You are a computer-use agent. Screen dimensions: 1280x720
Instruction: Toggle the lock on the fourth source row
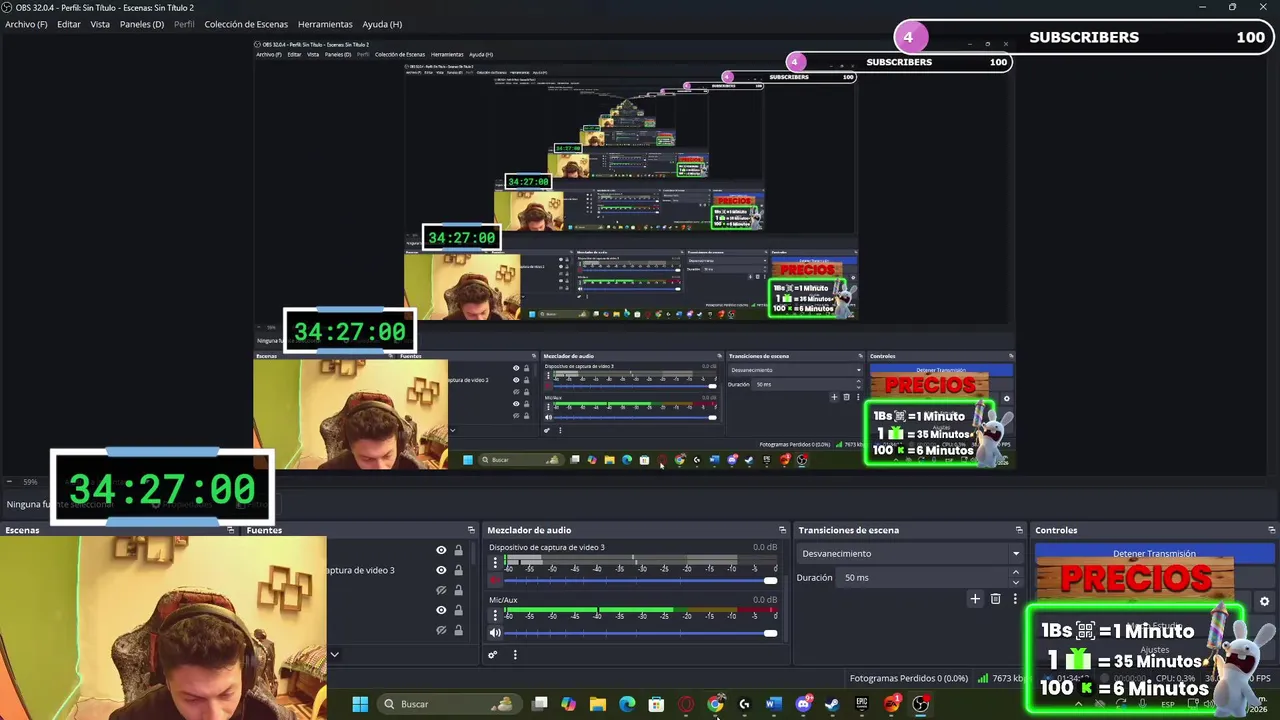[459, 610]
